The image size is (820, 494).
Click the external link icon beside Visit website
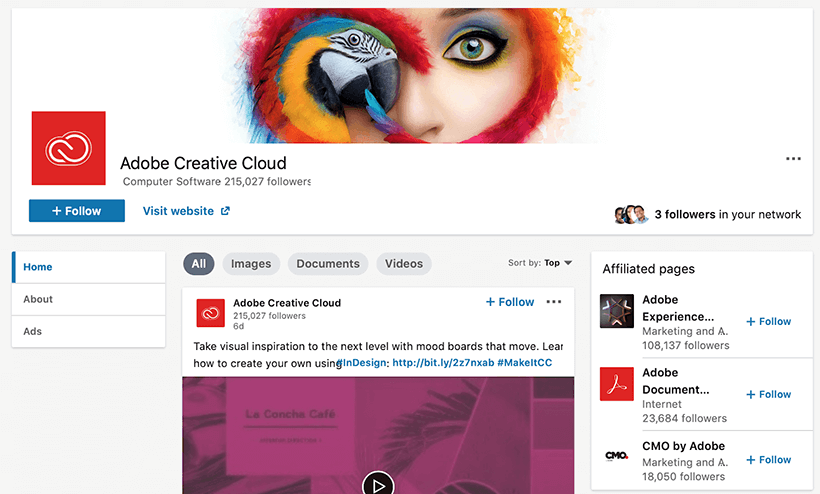tap(225, 211)
